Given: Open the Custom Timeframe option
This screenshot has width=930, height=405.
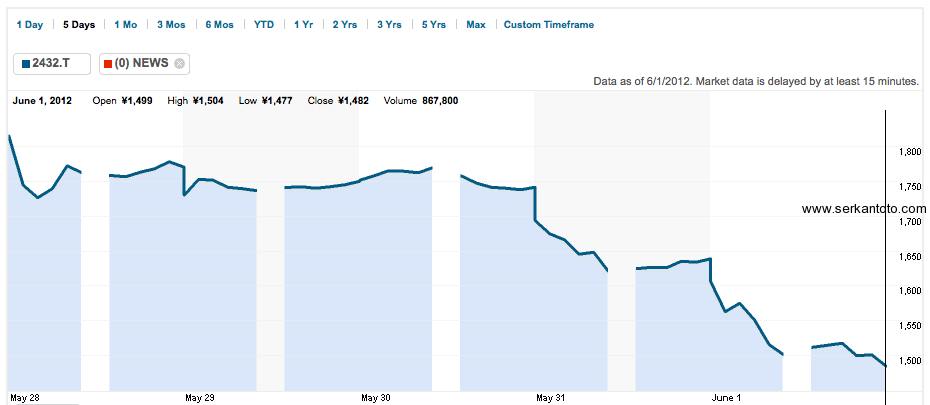Looking at the screenshot, I should click(549, 25).
